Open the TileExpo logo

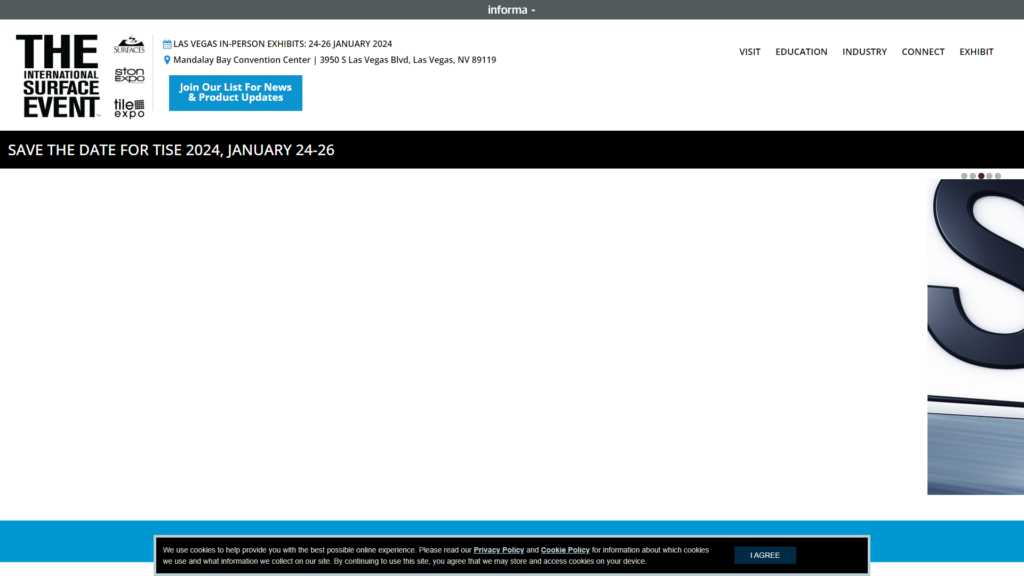click(129, 108)
